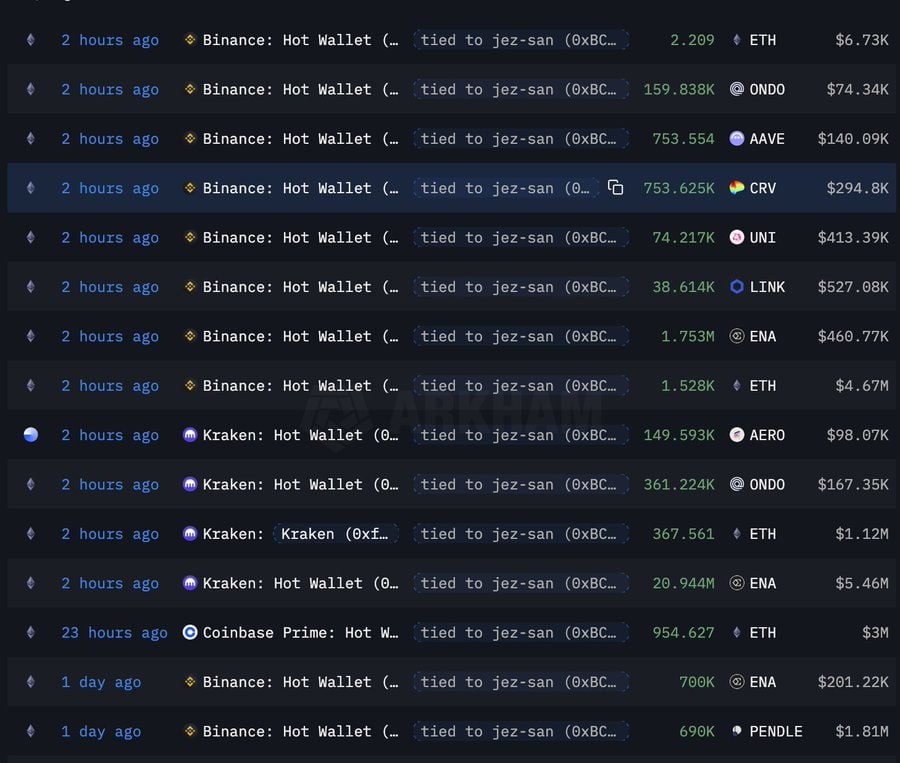This screenshot has height=763, width=900.
Task: Click the CRV token icon
Action: (x=737, y=188)
